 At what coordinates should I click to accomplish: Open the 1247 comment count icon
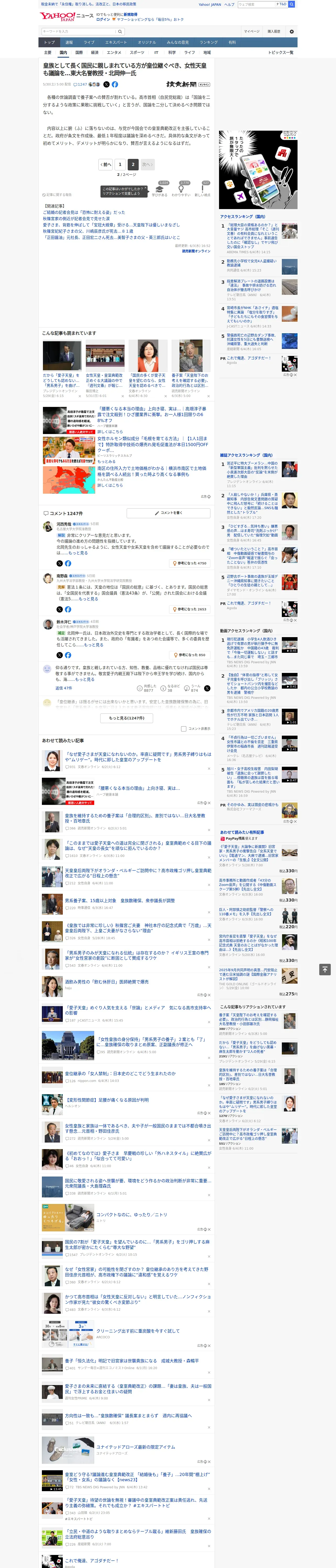(81, 85)
